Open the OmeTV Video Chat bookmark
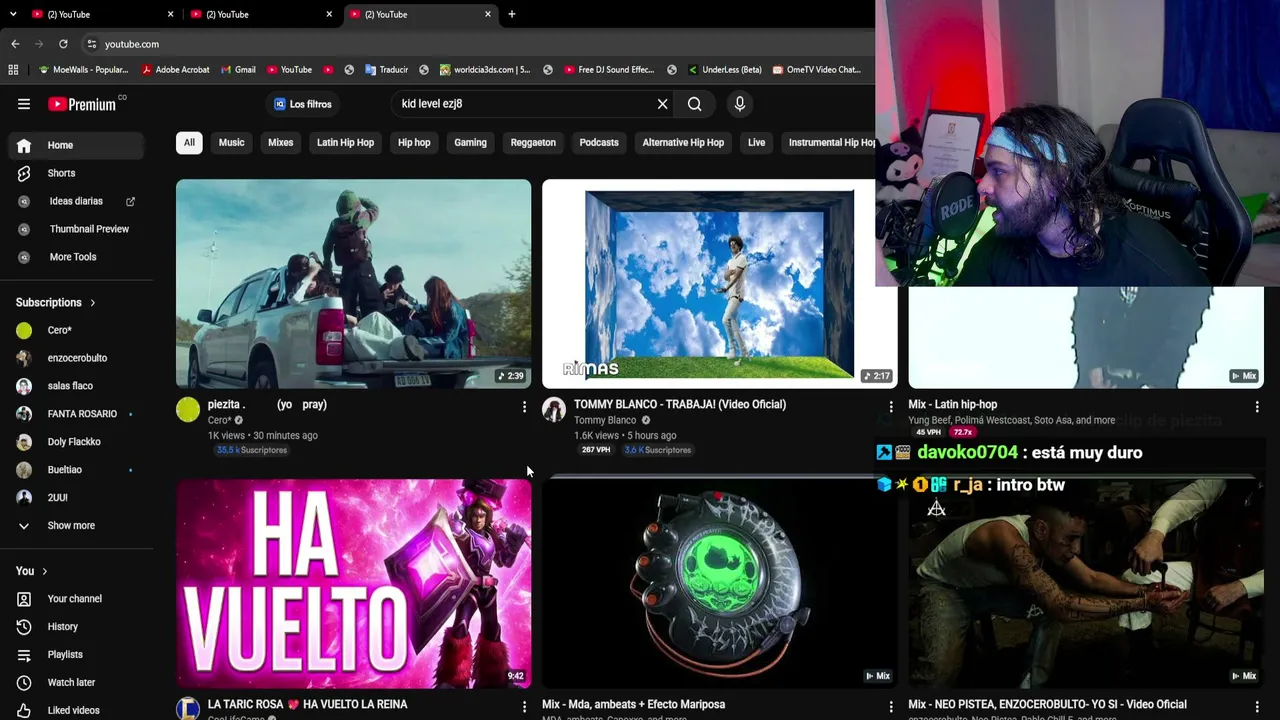 pyautogui.click(x=816, y=70)
